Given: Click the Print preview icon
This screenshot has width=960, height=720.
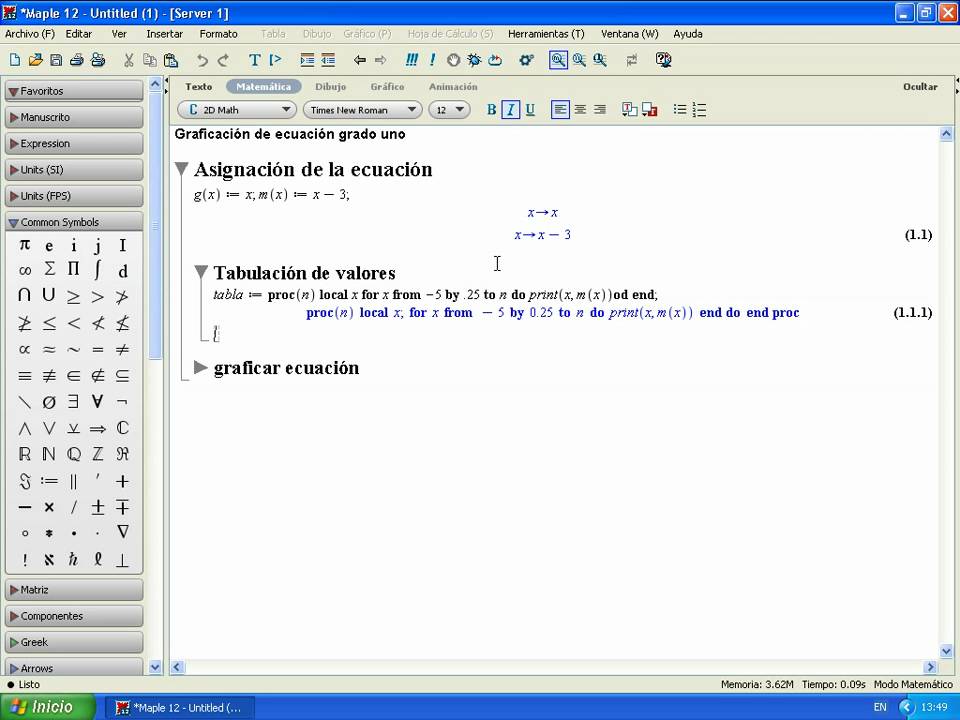Looking at the screenshot, I should pos(98,59).
